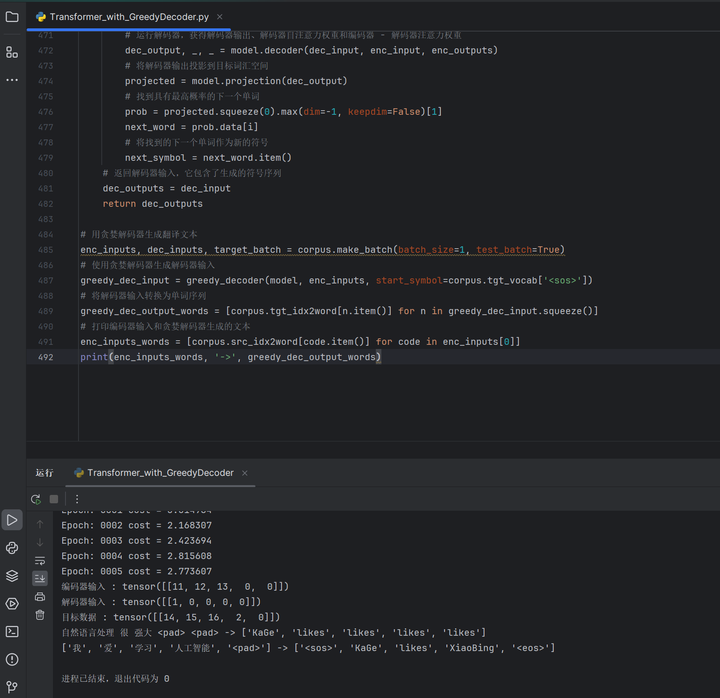Click line number 476 in gutter
The image size is (720, 698).
pos(45,112)
